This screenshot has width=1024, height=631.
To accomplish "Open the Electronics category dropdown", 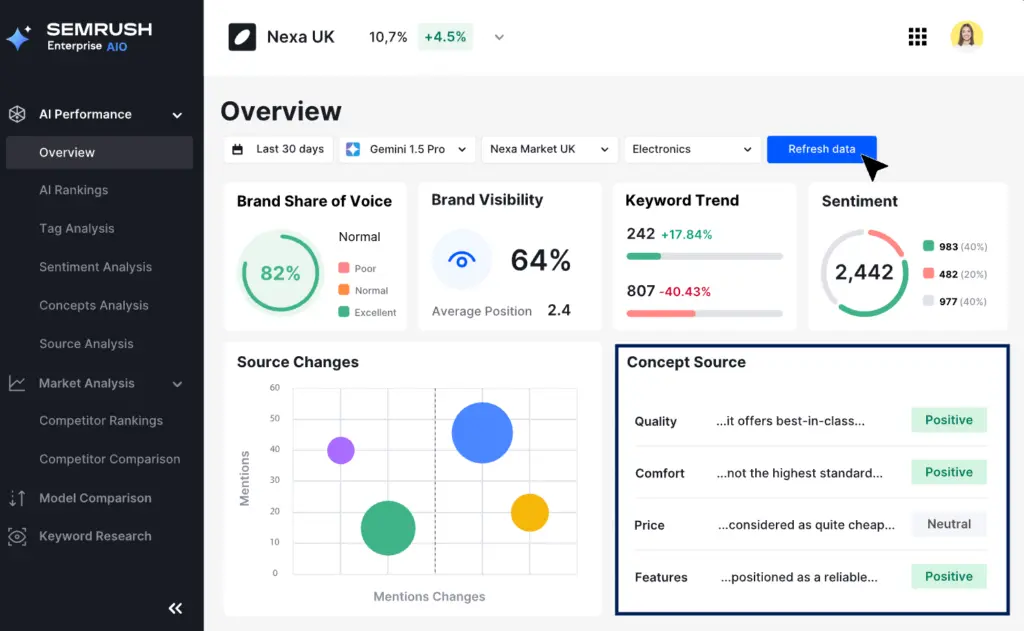I will click(692, 148).
